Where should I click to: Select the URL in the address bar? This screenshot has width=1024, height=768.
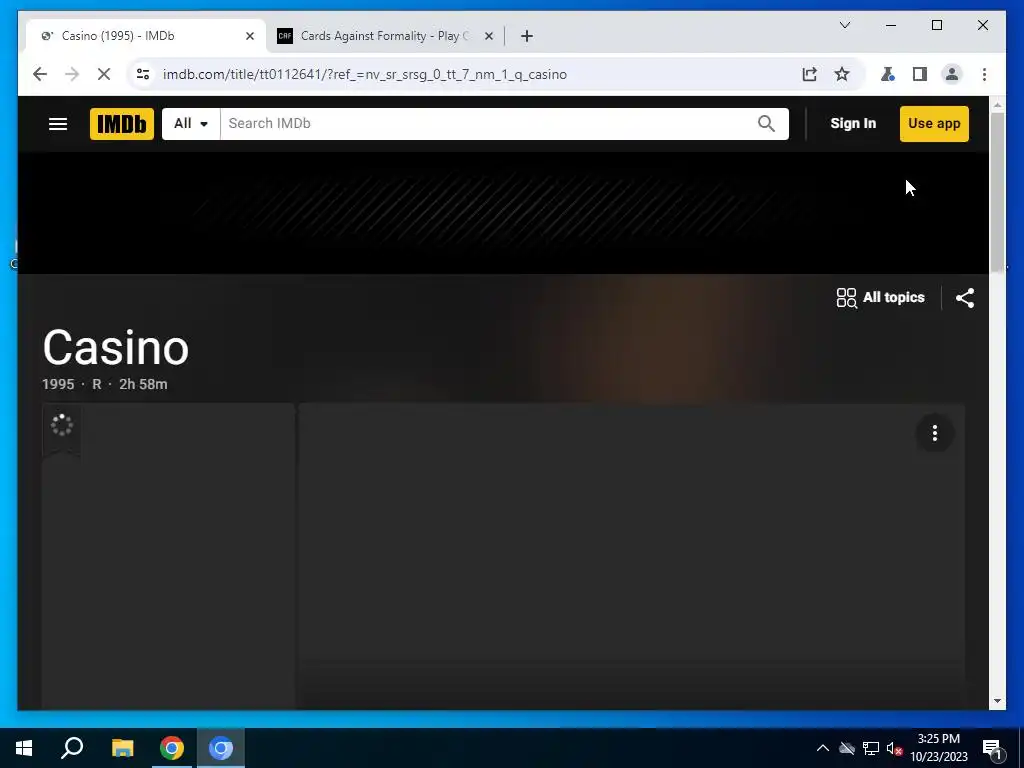364,74
